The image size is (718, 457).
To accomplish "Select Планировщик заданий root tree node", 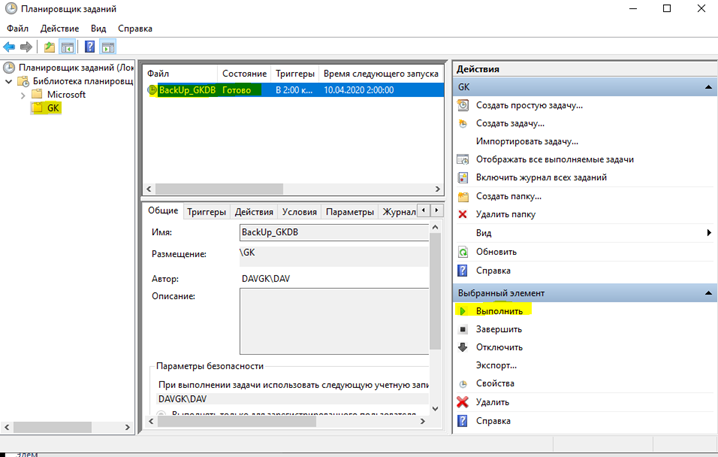I will [x=76, y=68].
